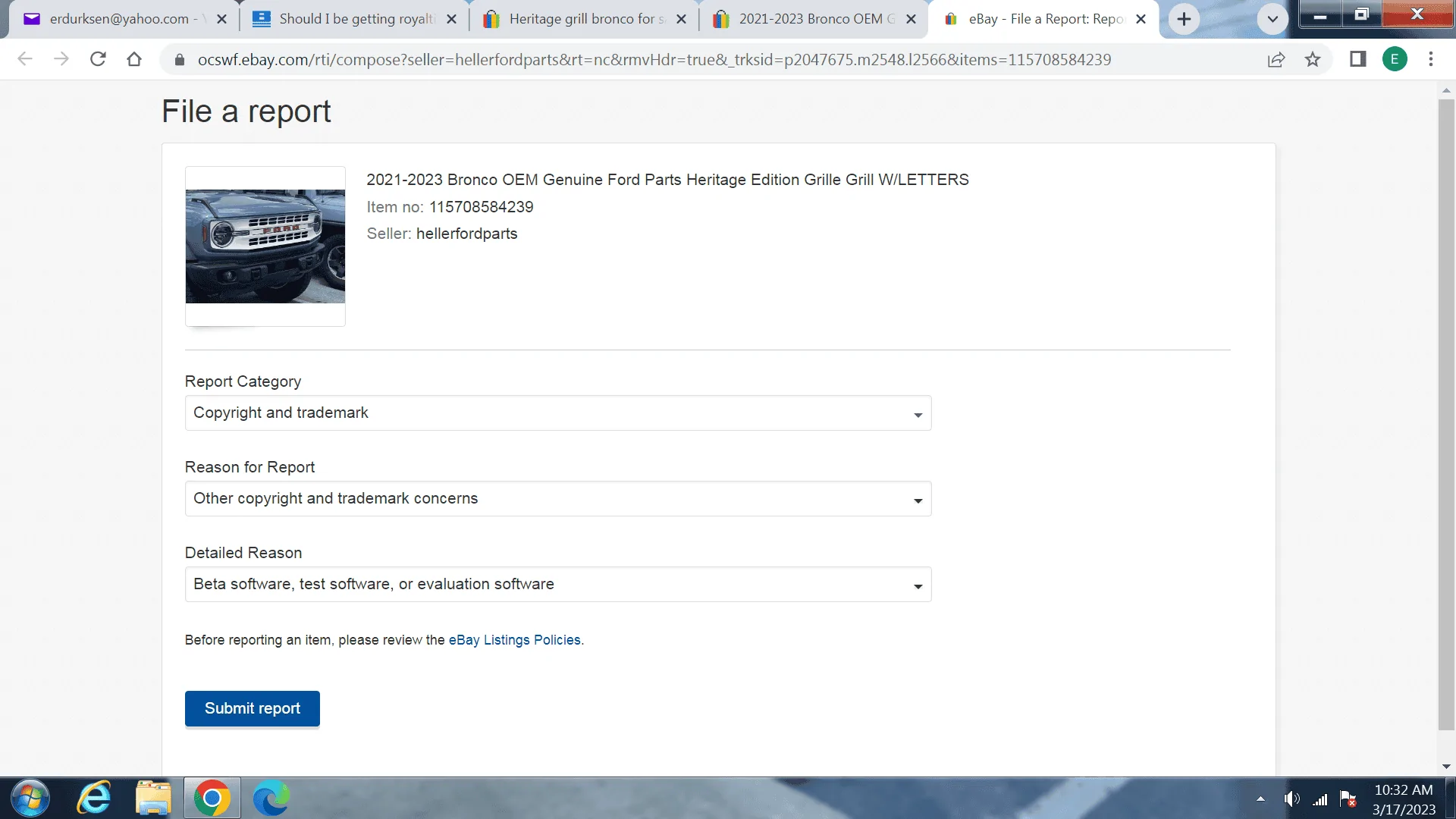Click the item number 115708584239
1456x819 pixels.
(482, 207)
